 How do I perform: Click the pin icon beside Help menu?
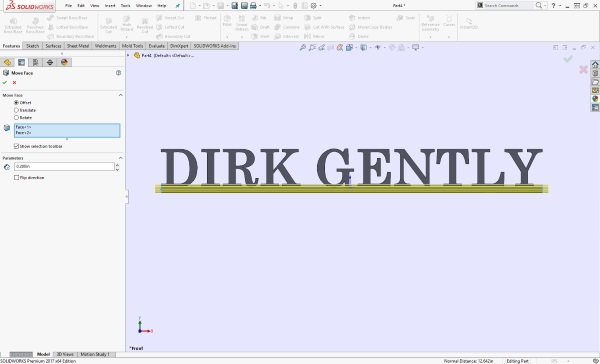click(178, 6)
